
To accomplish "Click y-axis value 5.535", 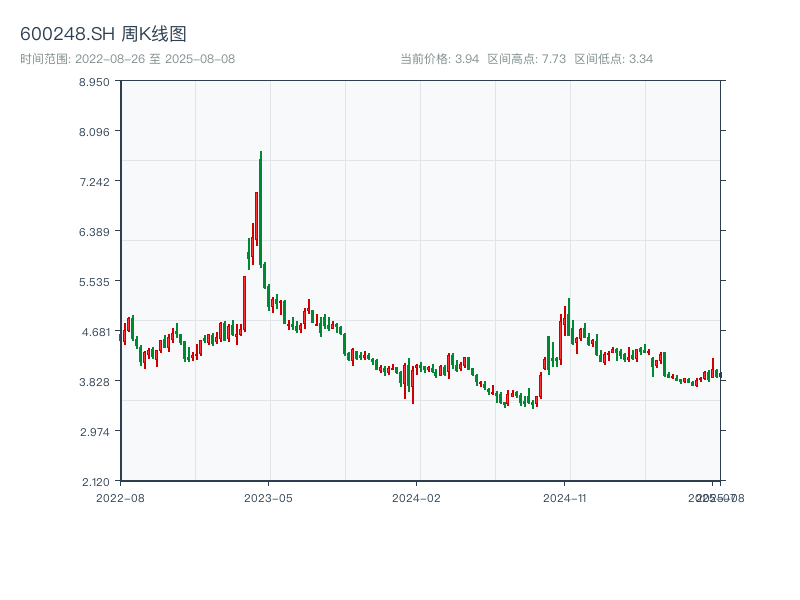I will 94,282.
